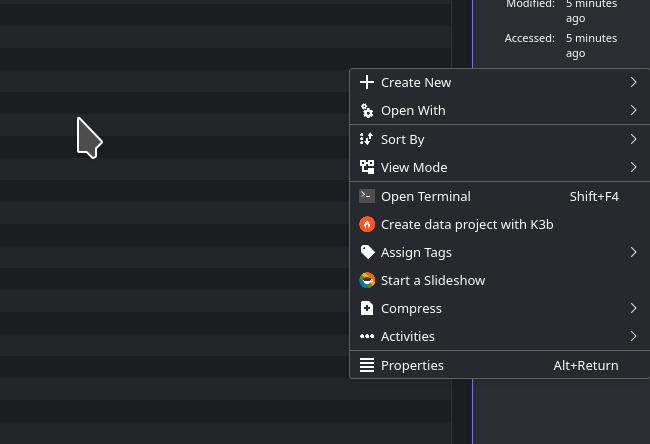Expand the Sort By submenu arrow

[634, 139]
